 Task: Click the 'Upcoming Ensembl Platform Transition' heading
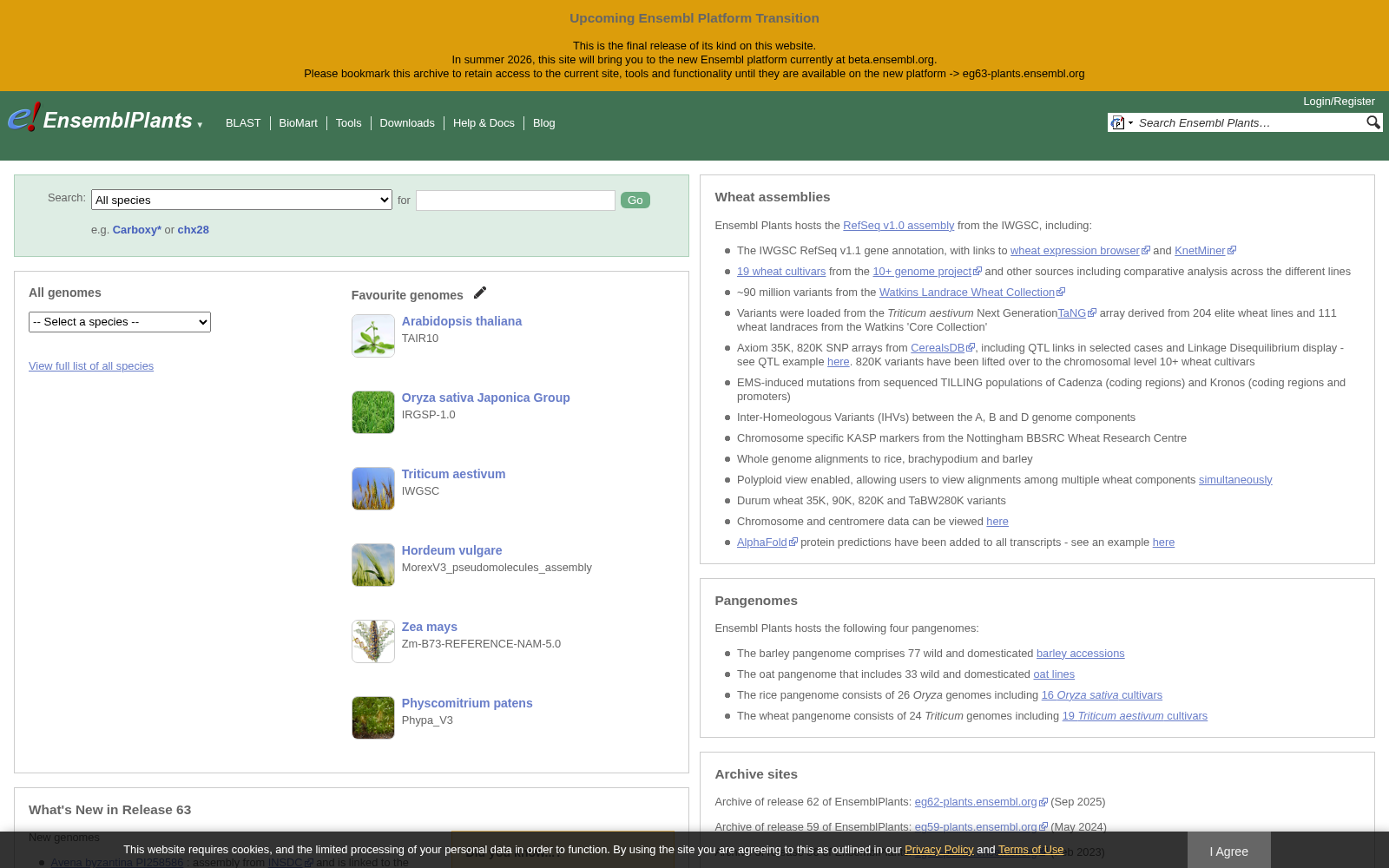click(694, 18)
